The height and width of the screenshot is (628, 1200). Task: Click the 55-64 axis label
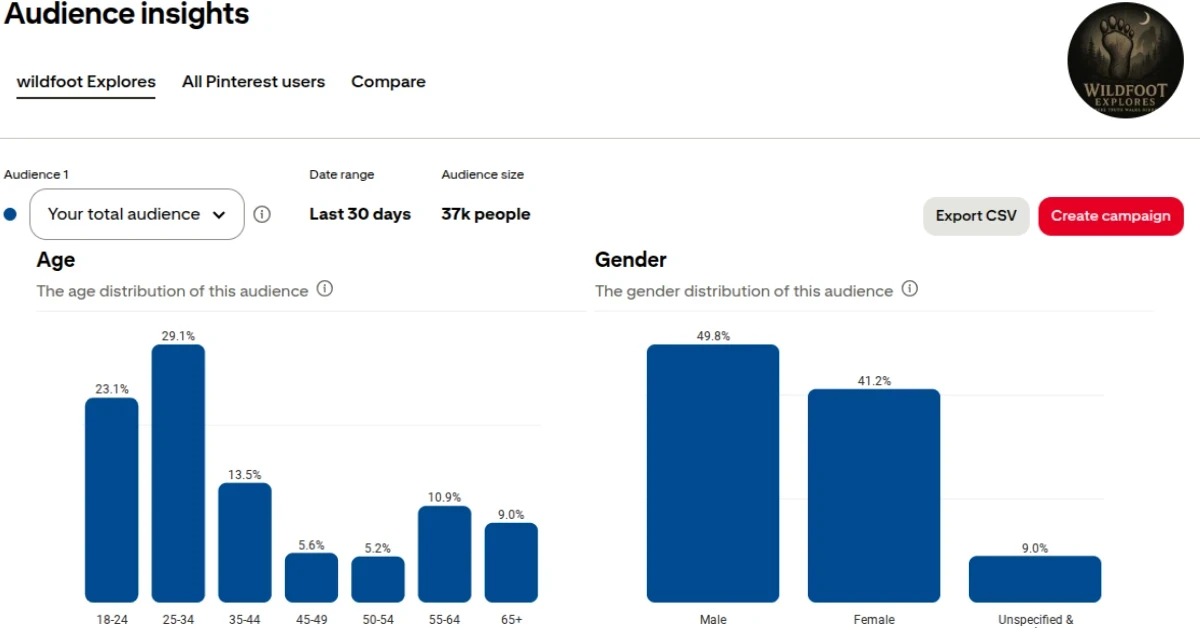(445, 620)
